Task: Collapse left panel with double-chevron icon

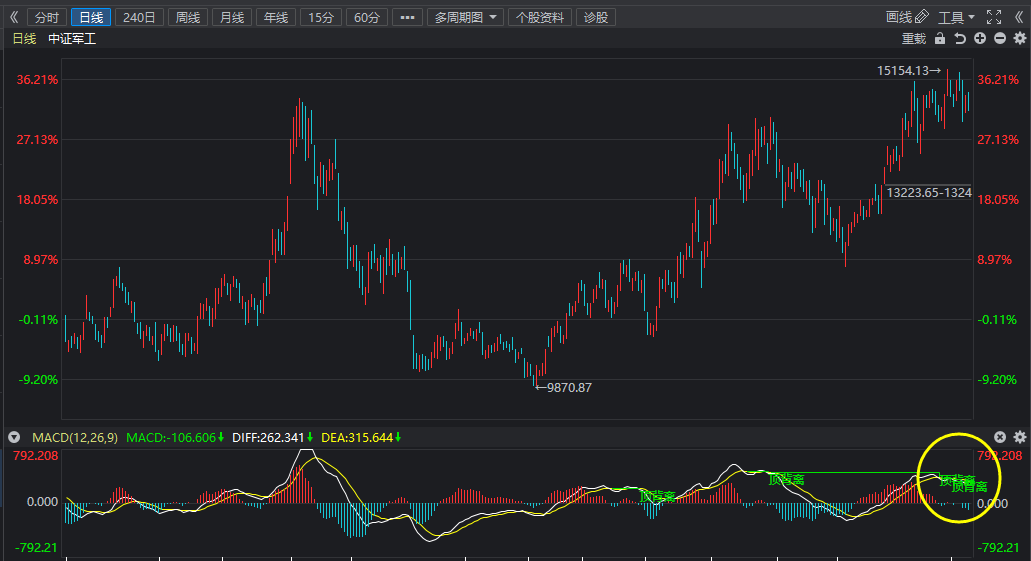Action: pos(14,17)
